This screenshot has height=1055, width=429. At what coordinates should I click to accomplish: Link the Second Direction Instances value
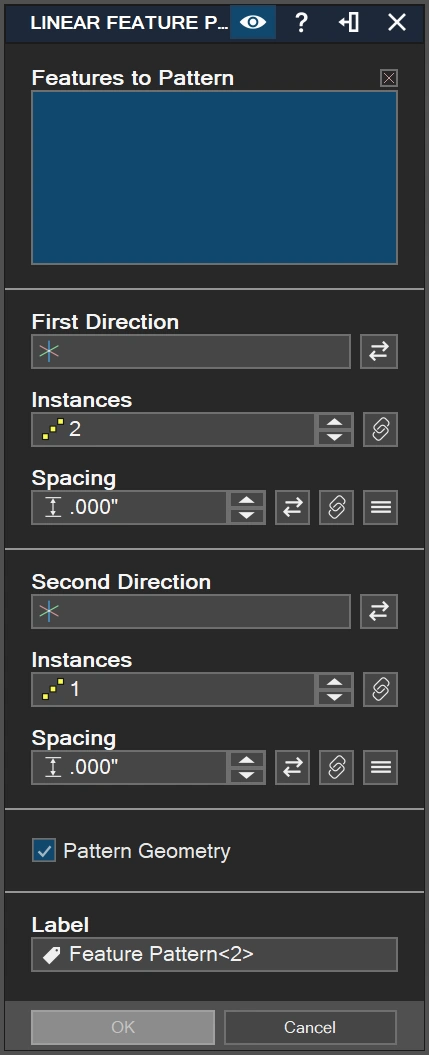click(x=381, y=689)
